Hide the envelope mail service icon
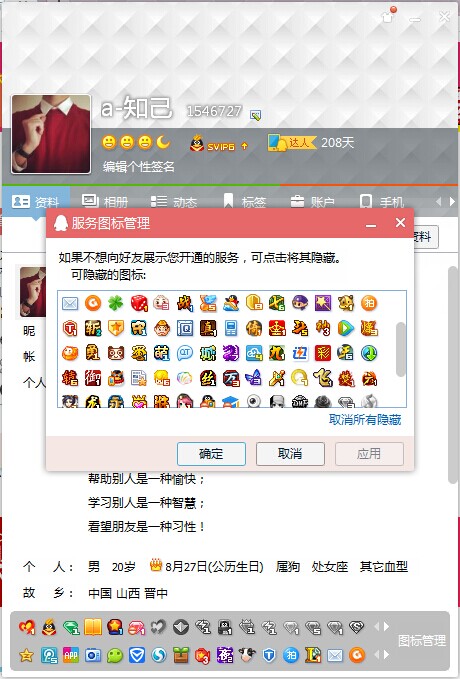Viewport: 460px width, 679px height. click(x=70, y=303)
